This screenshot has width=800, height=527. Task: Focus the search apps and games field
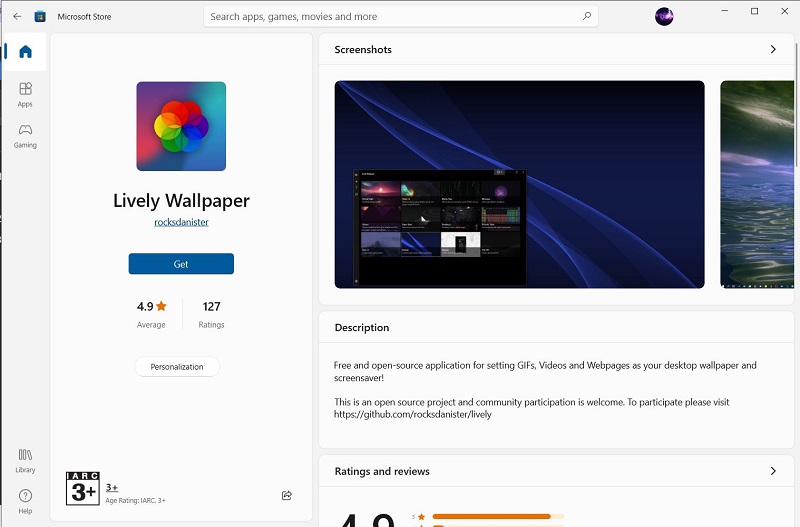401,16
